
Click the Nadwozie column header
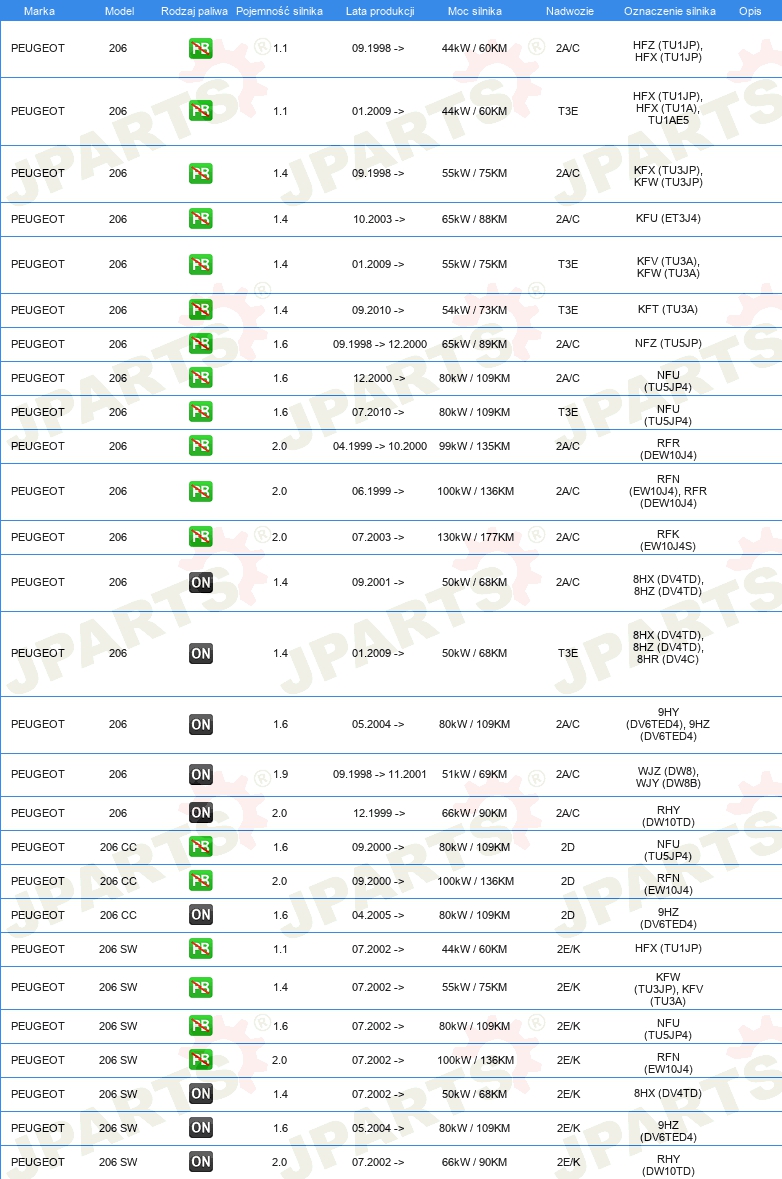coord(569,11)
